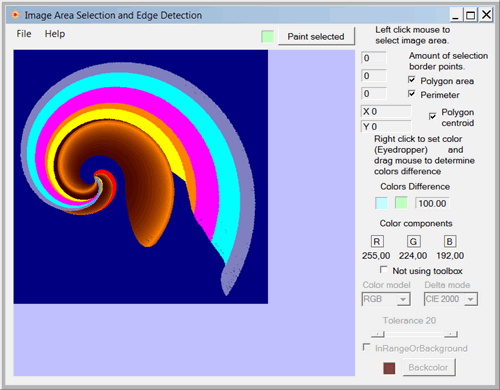The image size is (500, 390).
Task: Click the R color component box
Action: coord(377,241)
